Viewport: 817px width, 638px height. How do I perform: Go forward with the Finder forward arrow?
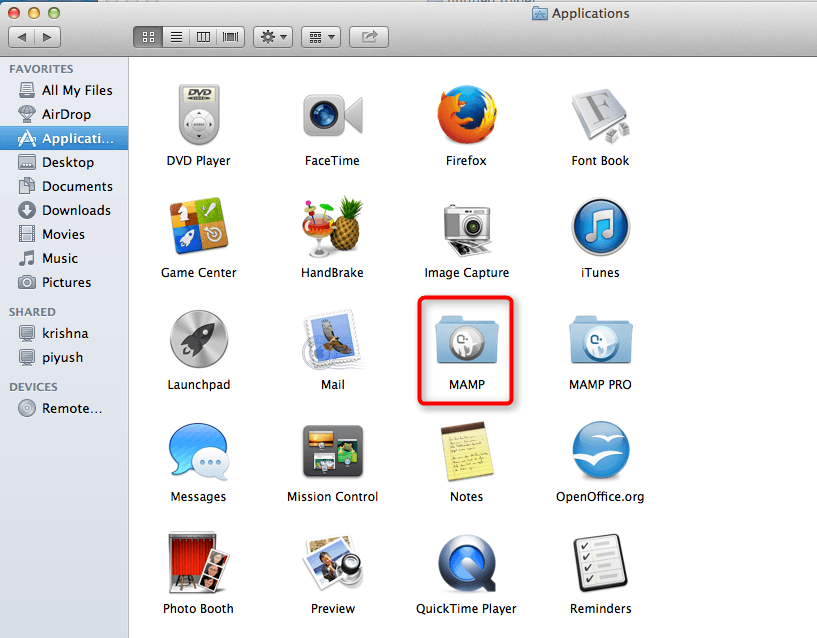click(x=47, y=37)
